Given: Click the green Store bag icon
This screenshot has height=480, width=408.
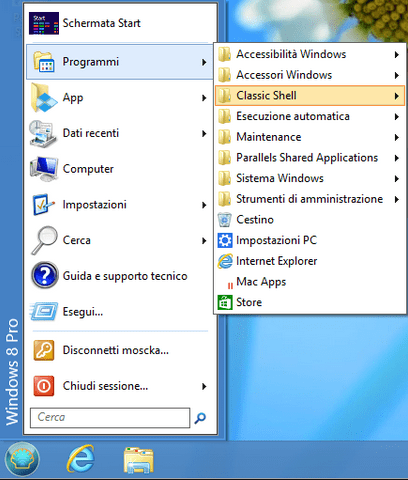Looking at the screenshot, I should (x=225, y=302).
